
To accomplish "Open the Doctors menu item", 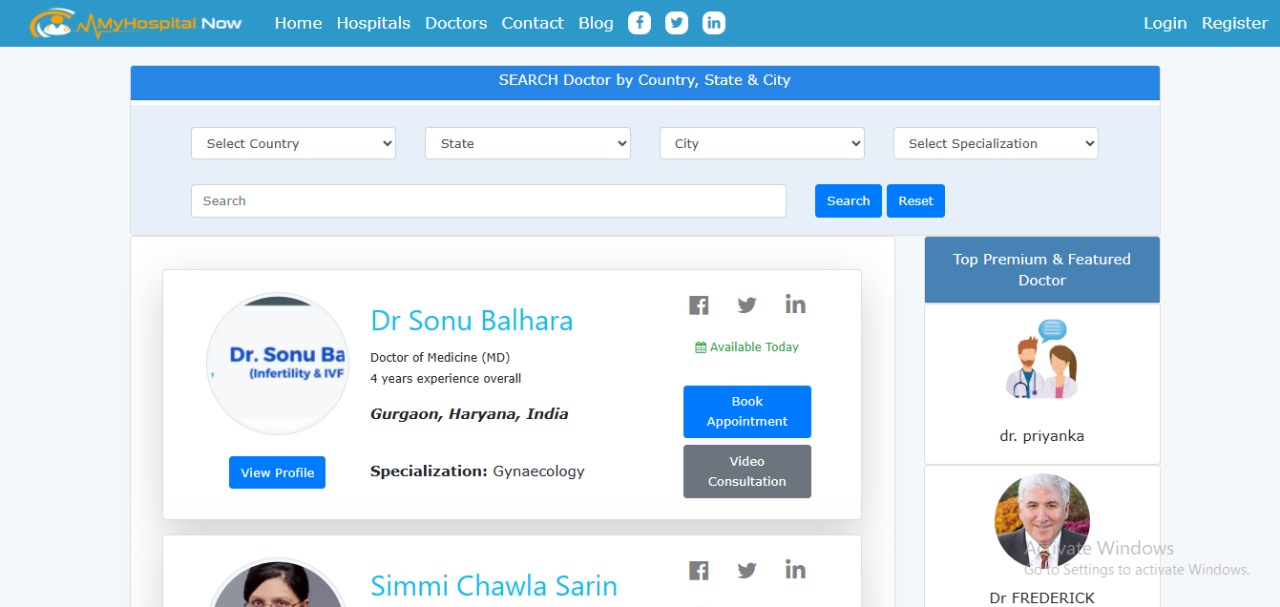I will (x=456, y=23).
